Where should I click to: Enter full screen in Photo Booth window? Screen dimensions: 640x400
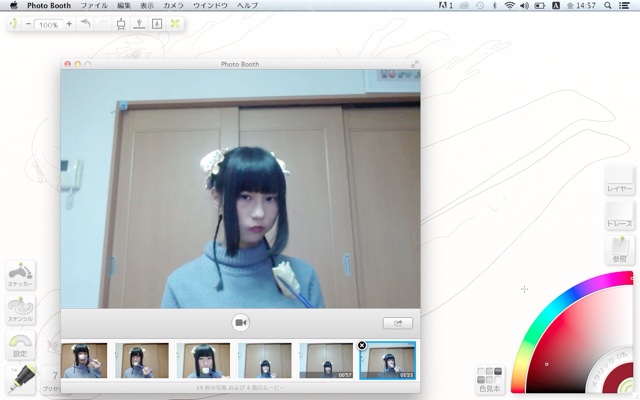[x=414, y=64]
